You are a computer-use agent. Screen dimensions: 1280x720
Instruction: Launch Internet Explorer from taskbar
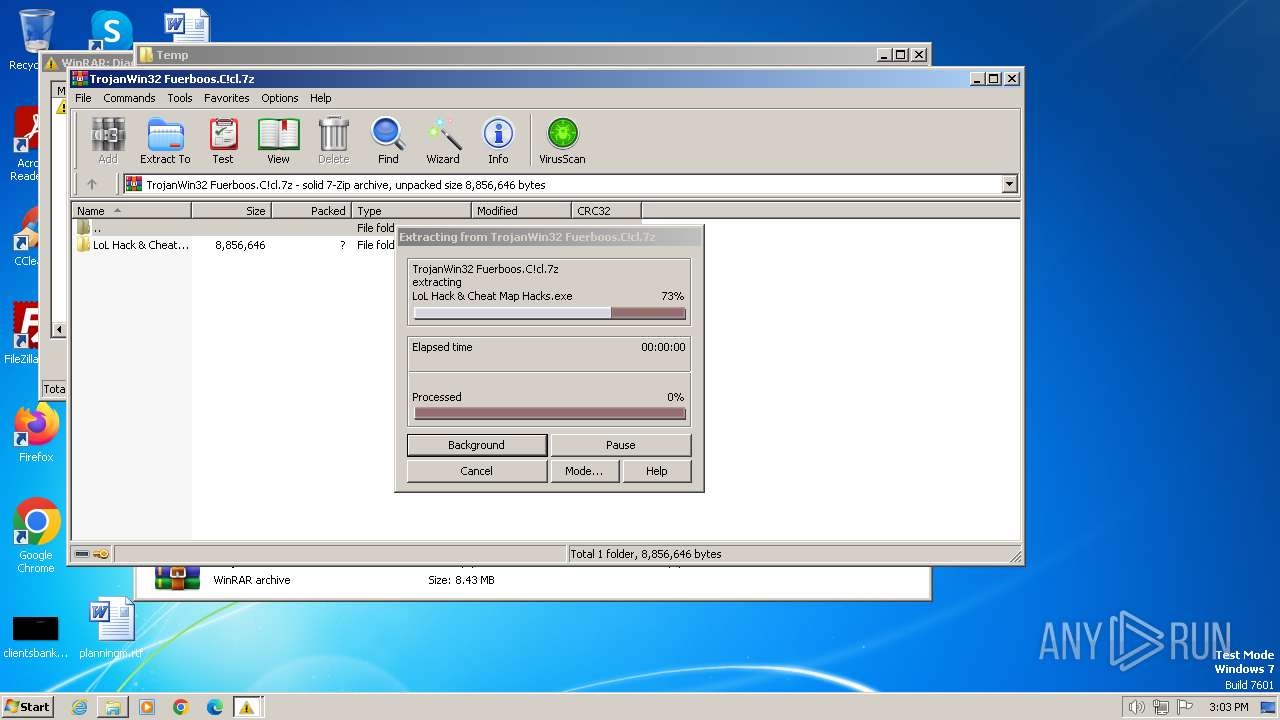pyautogui.click(x=79, y=707)
